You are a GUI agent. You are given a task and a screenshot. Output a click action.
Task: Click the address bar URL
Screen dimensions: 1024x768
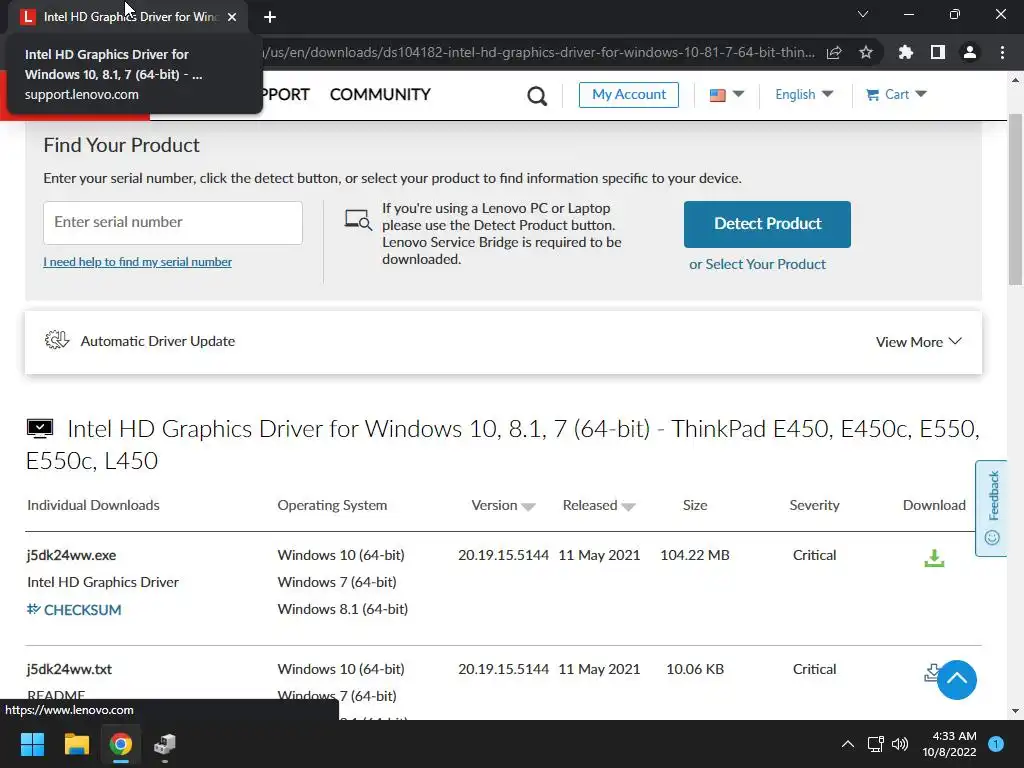tap(539, 52)
